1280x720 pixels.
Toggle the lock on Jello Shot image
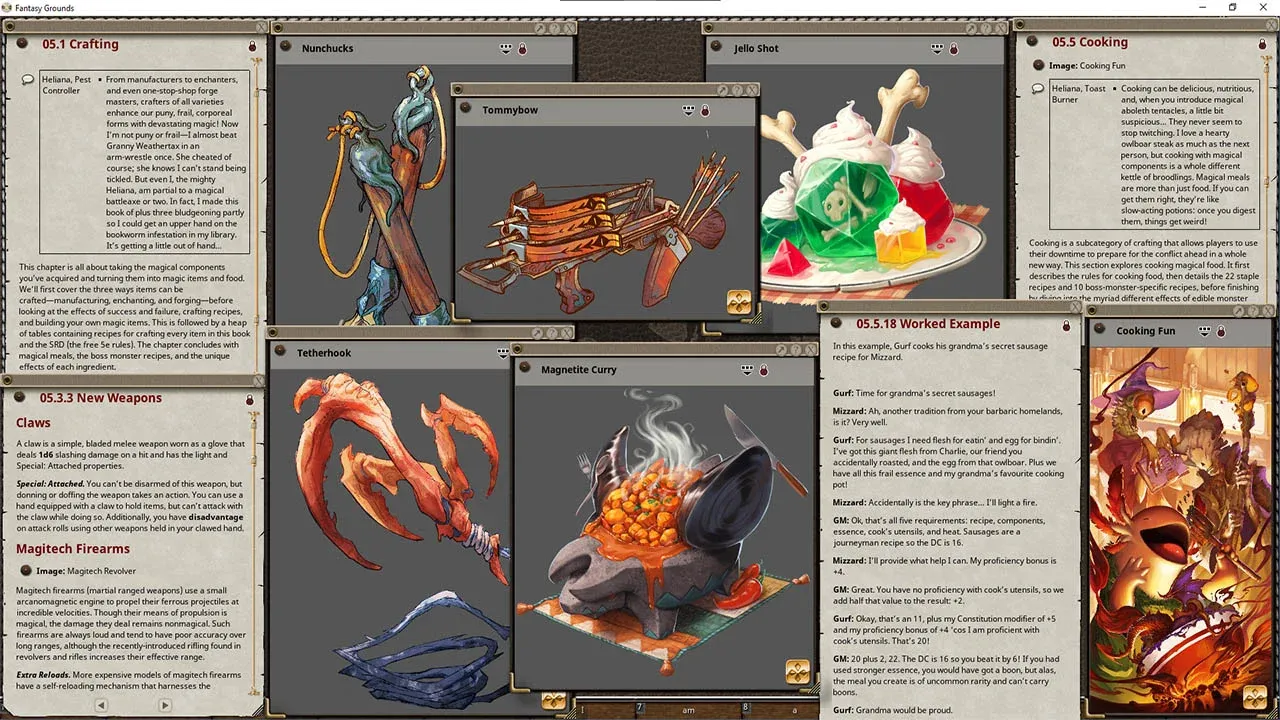[953, 49]
